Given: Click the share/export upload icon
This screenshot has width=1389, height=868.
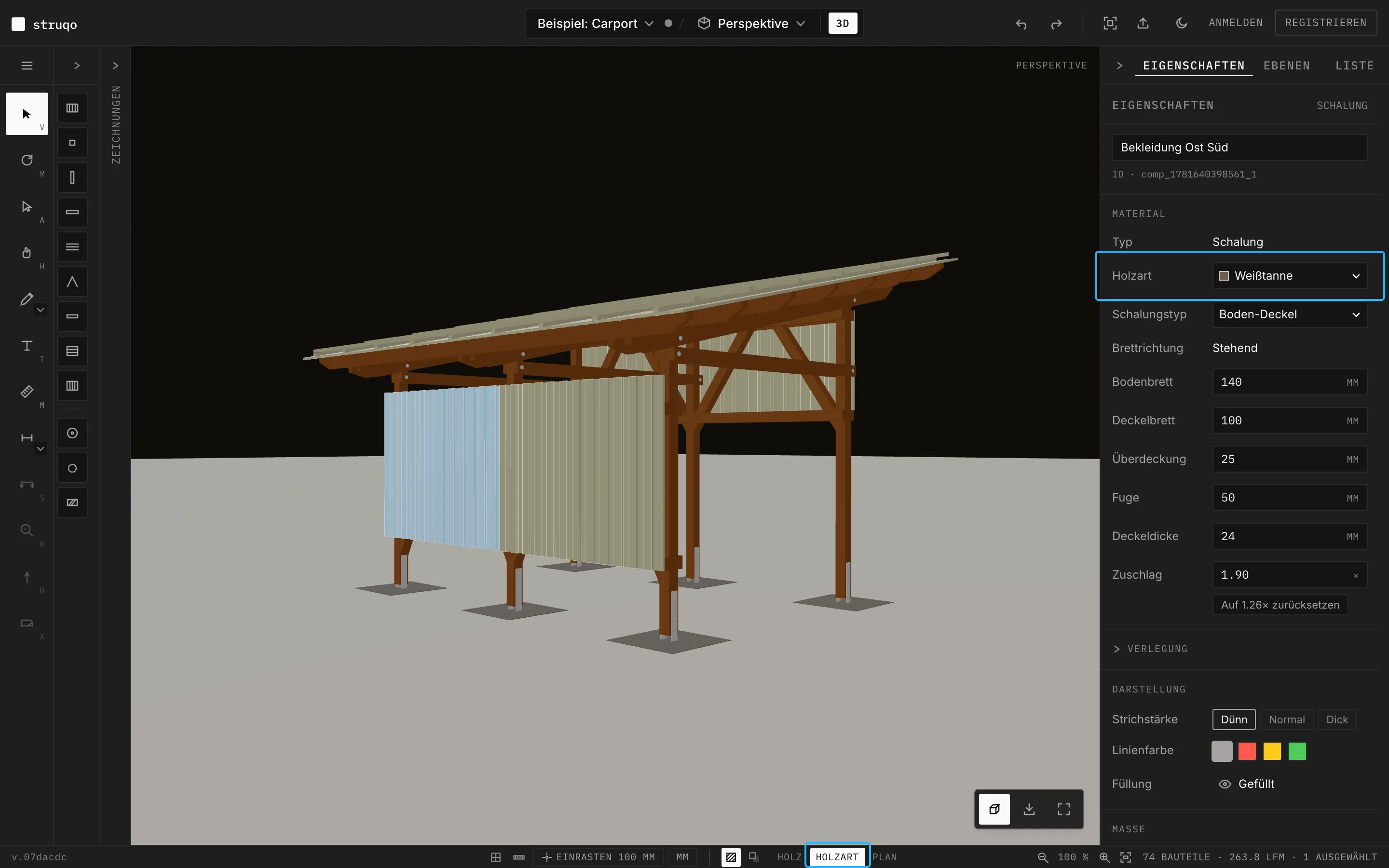Looking at the screenshot, I should tap(1144, 23).
